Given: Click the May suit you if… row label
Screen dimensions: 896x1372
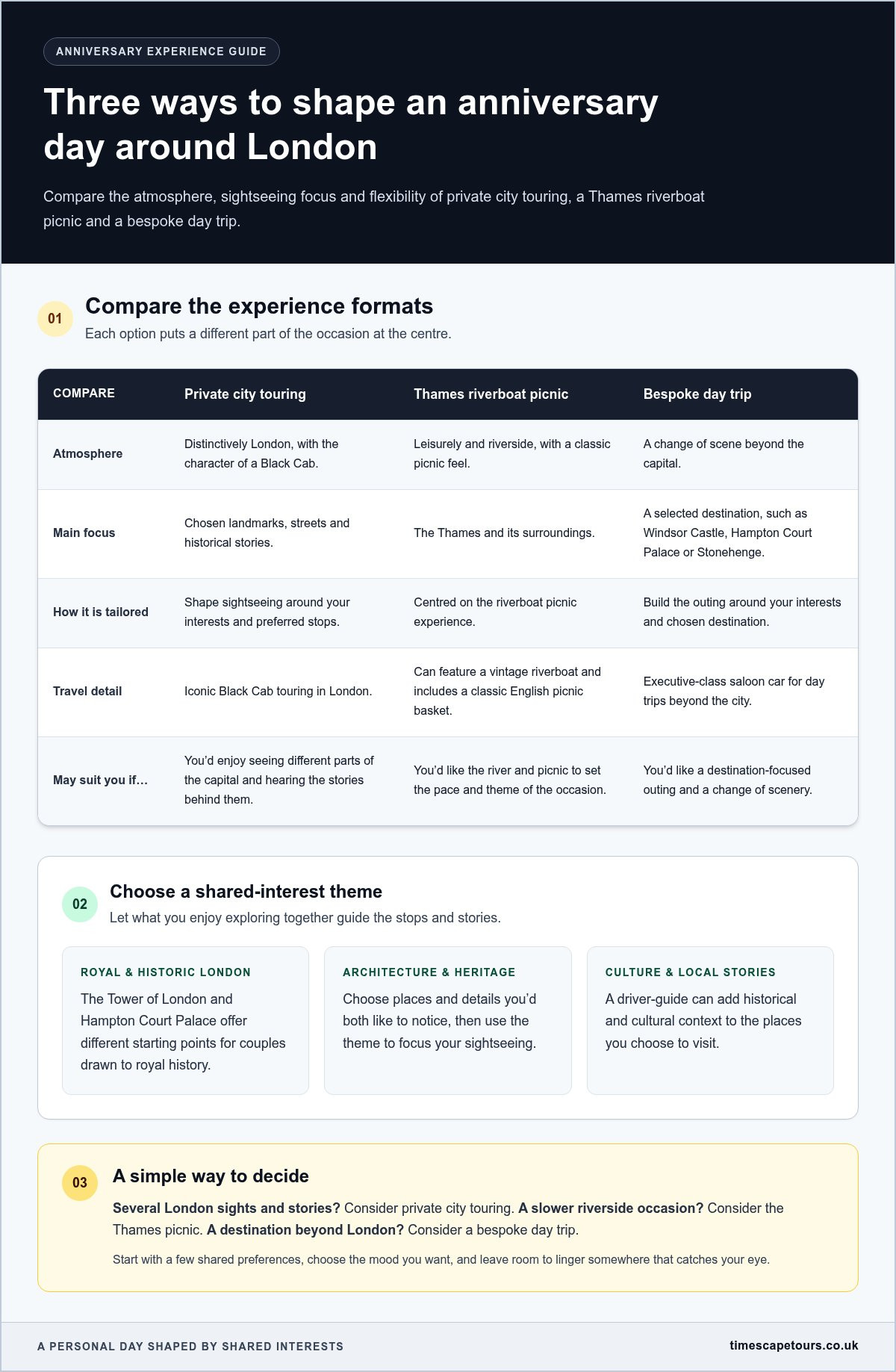Looking at the screenshot, I should [100, 780].
